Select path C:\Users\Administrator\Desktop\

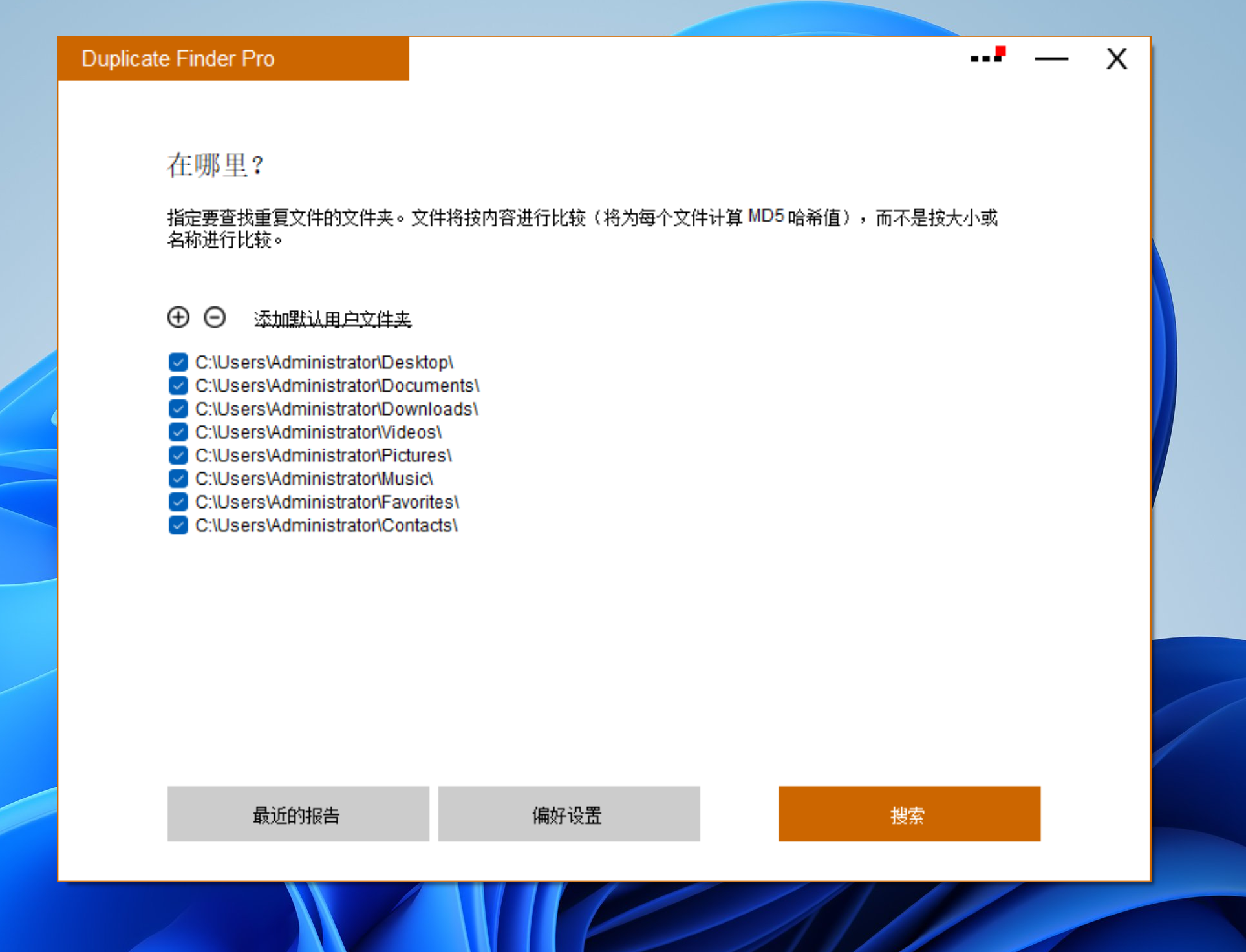click(324, 362)
